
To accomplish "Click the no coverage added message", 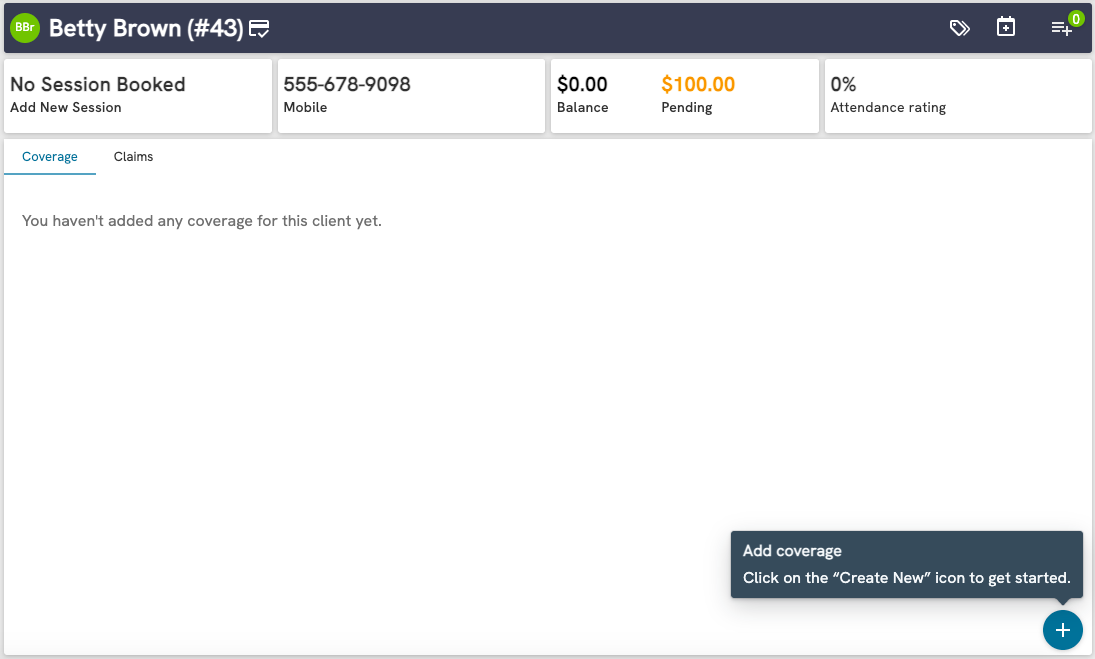I will point(202,221).
